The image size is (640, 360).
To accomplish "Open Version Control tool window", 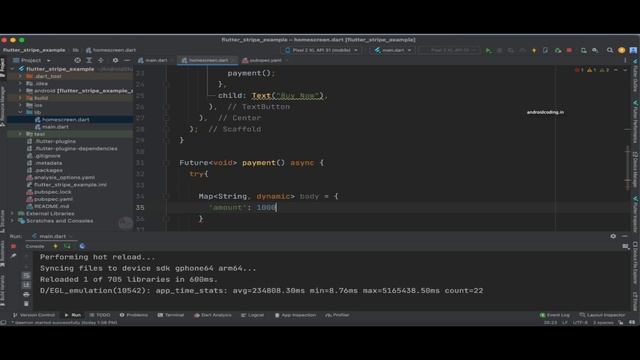I will click(33, 315).
